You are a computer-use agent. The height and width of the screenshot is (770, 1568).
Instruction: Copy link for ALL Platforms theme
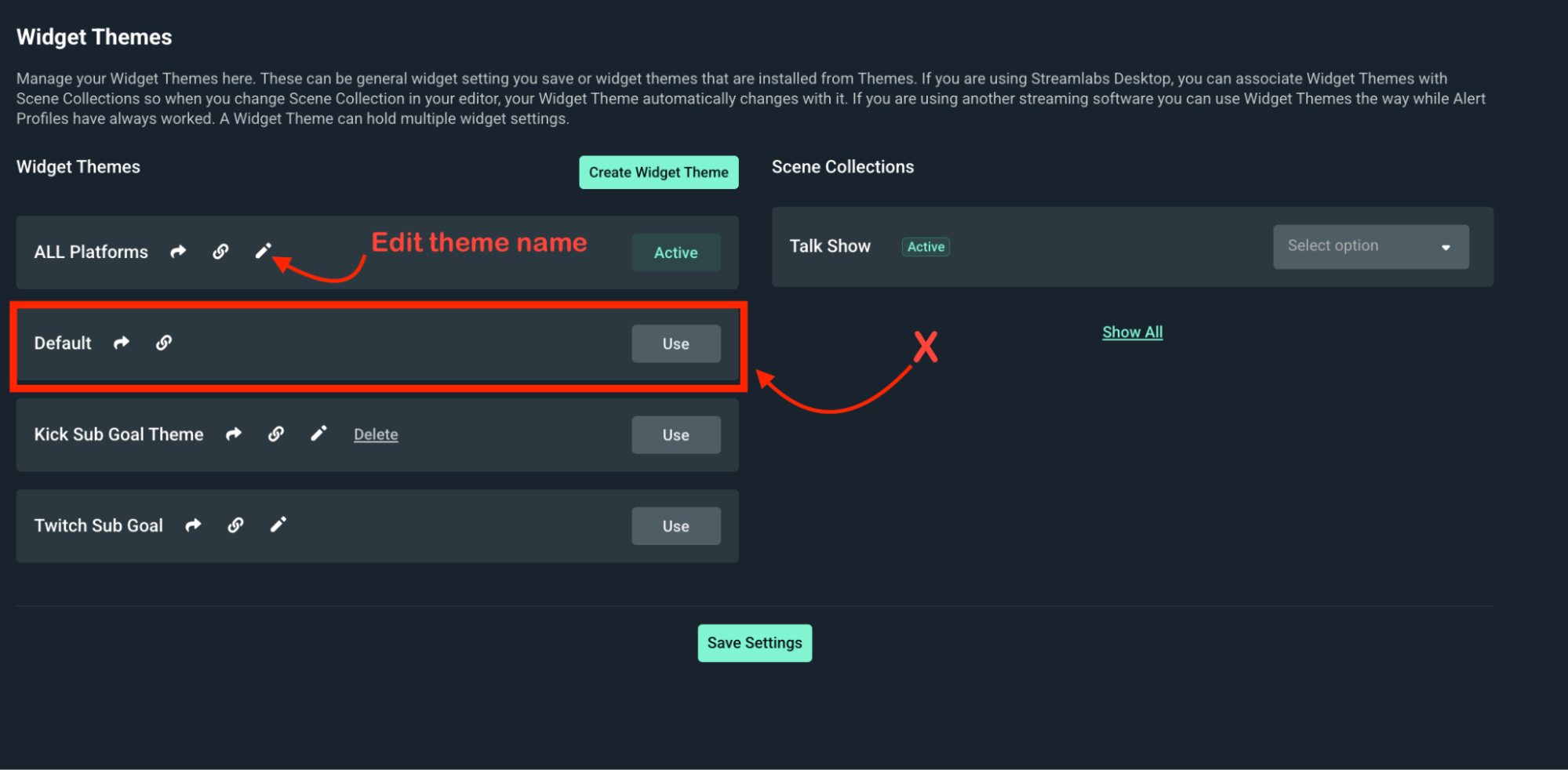(x=220, y=252)
